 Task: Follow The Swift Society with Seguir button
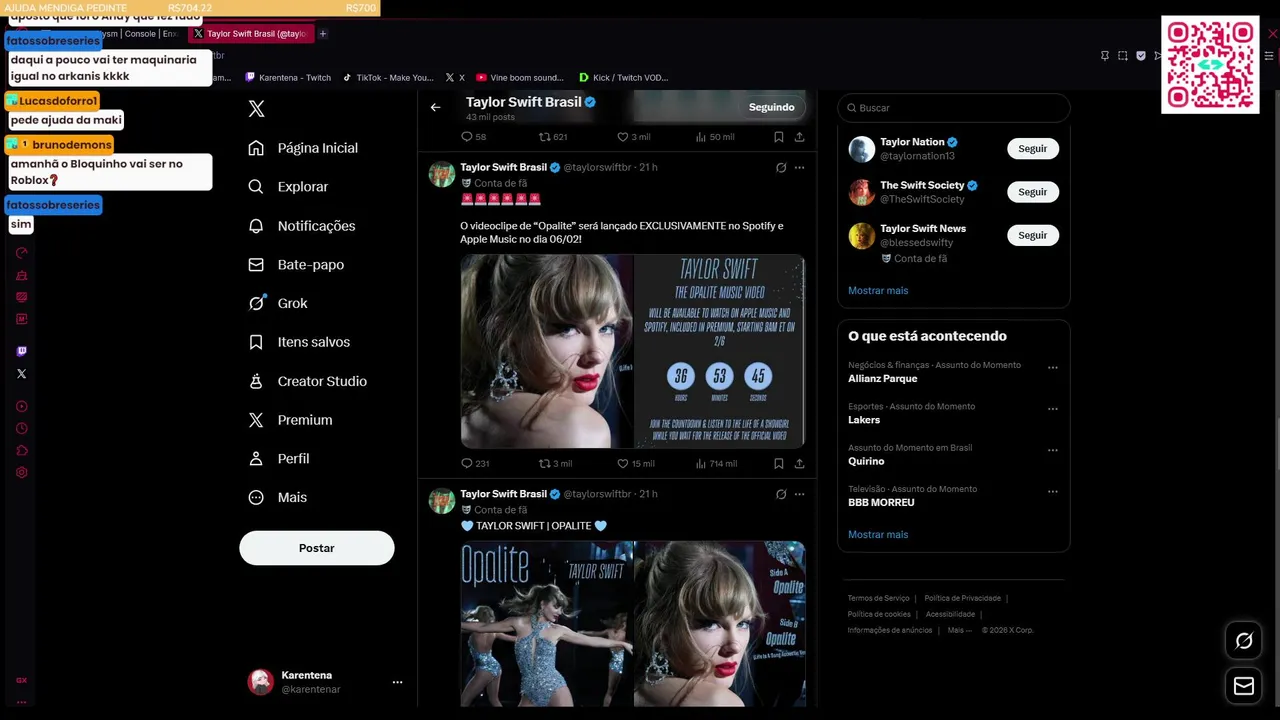1033,192
